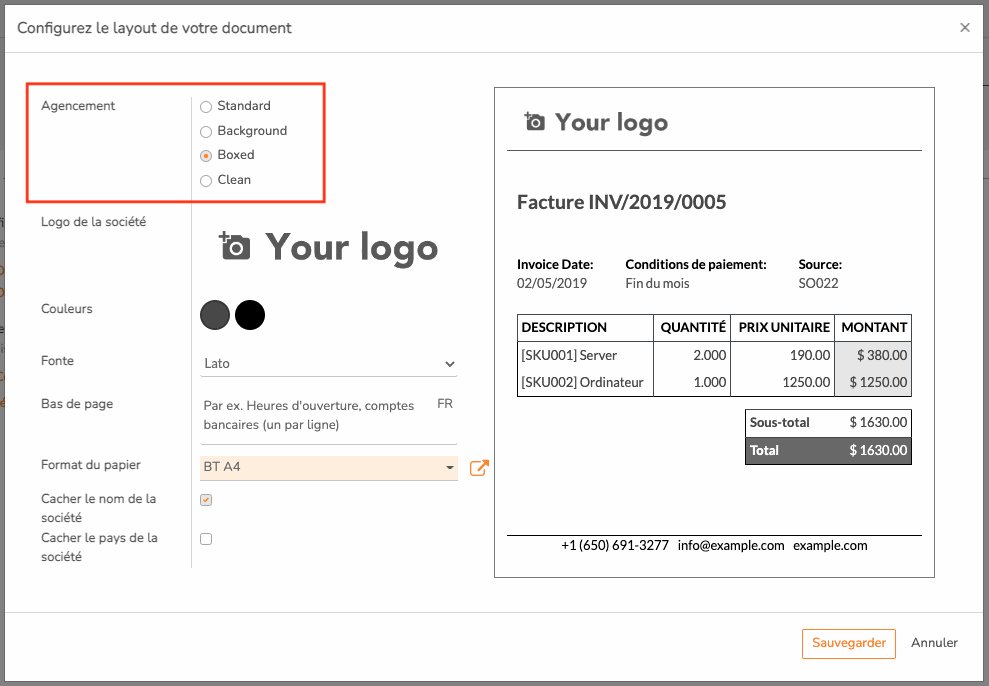Click the camera icon in invoice preview header
The height and width of the screenshot is (686, 989).
pyautogui.click(x=534, y=121)
